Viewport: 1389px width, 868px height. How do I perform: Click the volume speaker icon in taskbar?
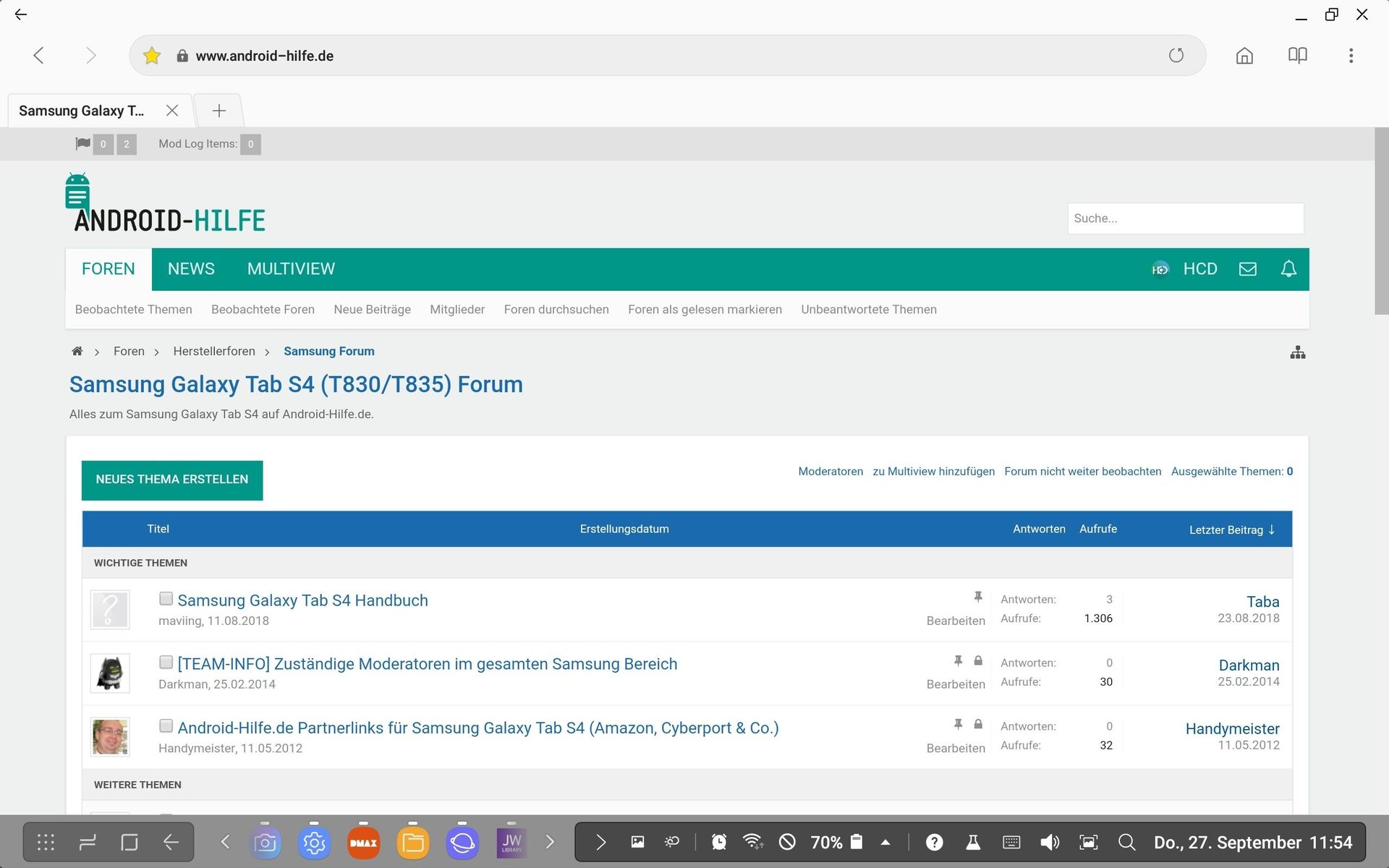pos(1050,842)
